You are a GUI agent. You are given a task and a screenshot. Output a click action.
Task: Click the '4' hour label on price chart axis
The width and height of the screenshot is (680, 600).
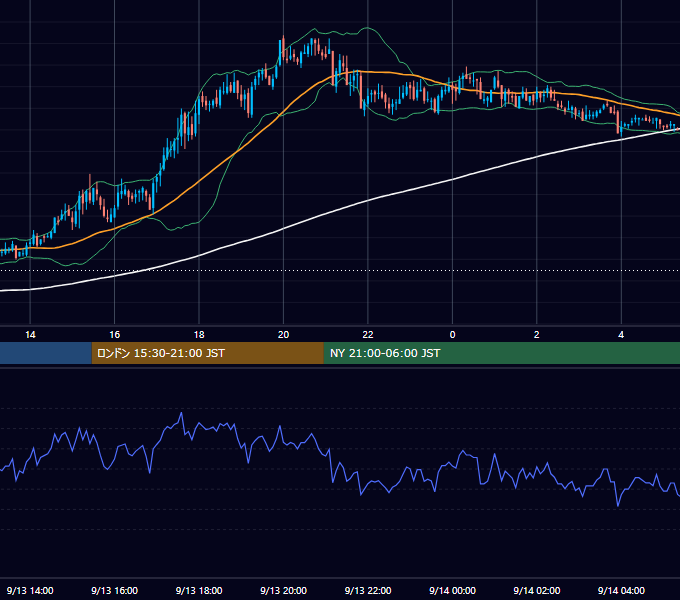click(621, 335)
